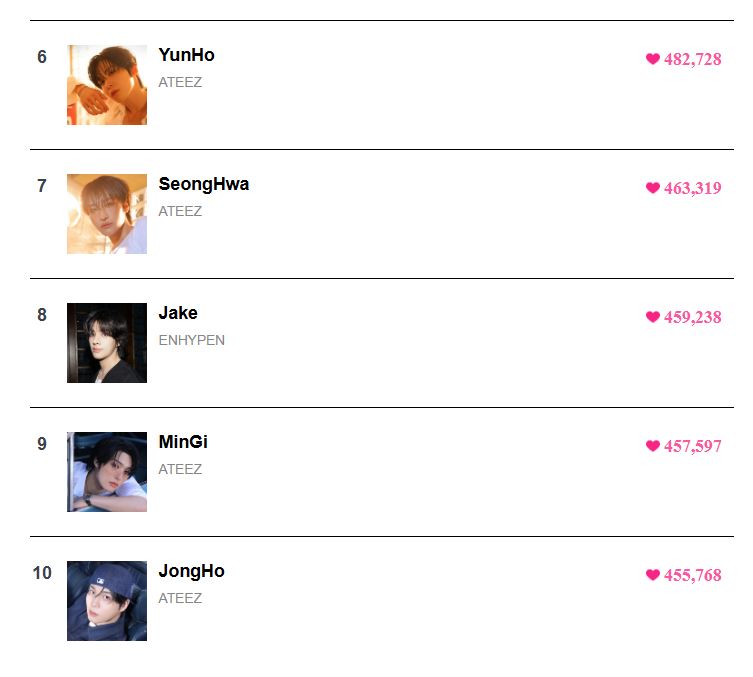This screenshot has height=677, width=753.
Task: Select the YunHo name link
Action: coord(186,55)
